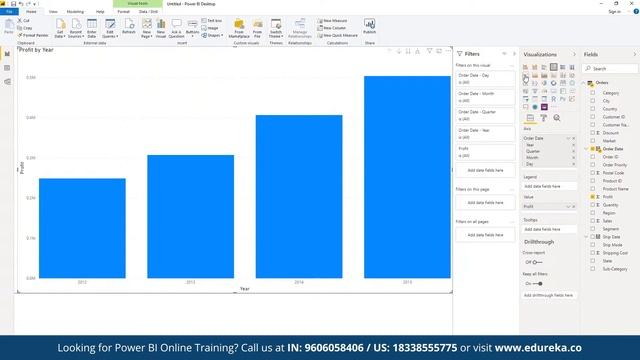Open the Data / Drill ribbon tab
The width and height of the screenshot is (640, 360).
click(148, 12)
